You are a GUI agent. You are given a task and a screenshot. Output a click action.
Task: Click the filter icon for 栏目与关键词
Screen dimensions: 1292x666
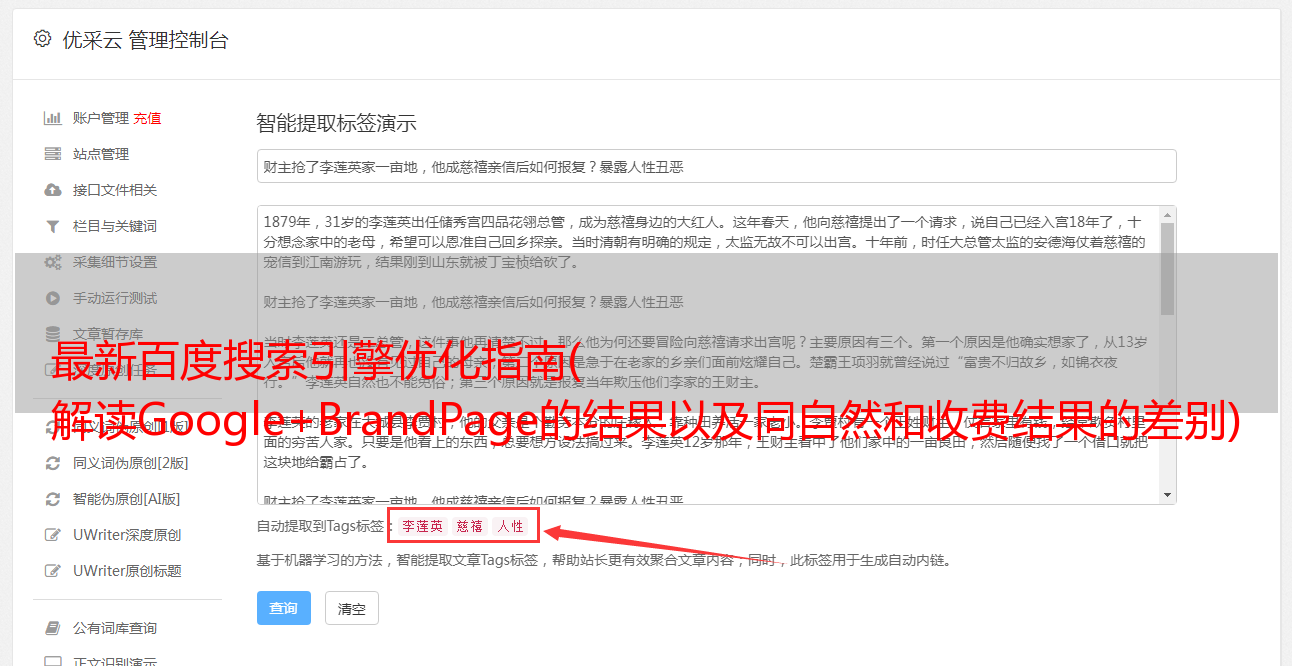[52, 226]
